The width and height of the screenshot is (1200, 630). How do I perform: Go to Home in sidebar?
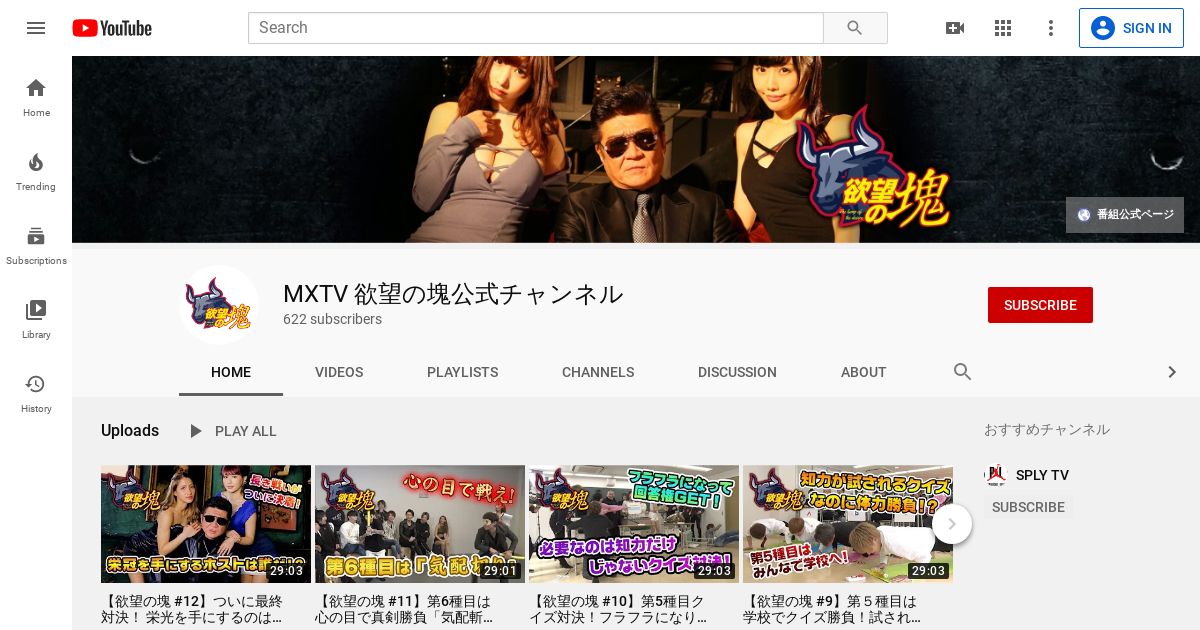(x=36, y=98)
